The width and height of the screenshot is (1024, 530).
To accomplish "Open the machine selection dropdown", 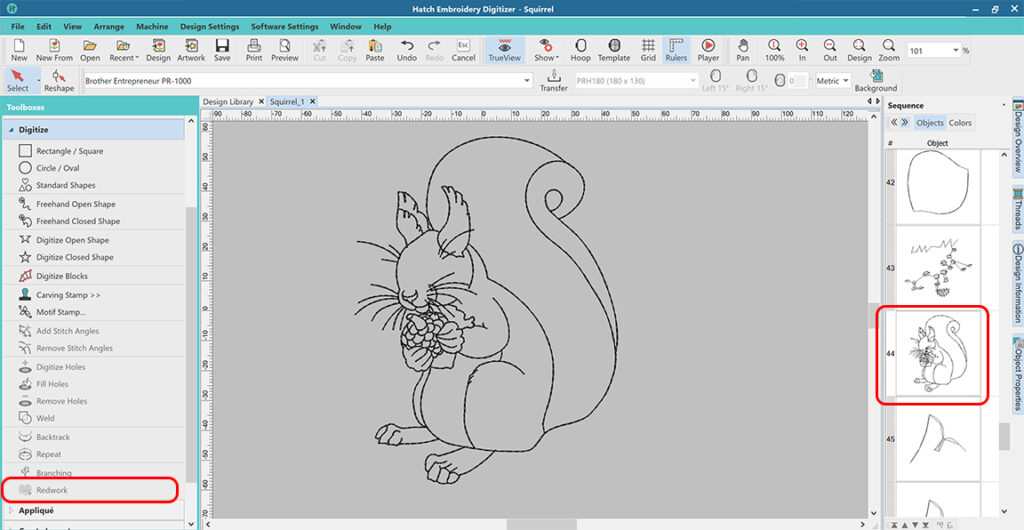I will pyautogui.click(x=526, y=80).
